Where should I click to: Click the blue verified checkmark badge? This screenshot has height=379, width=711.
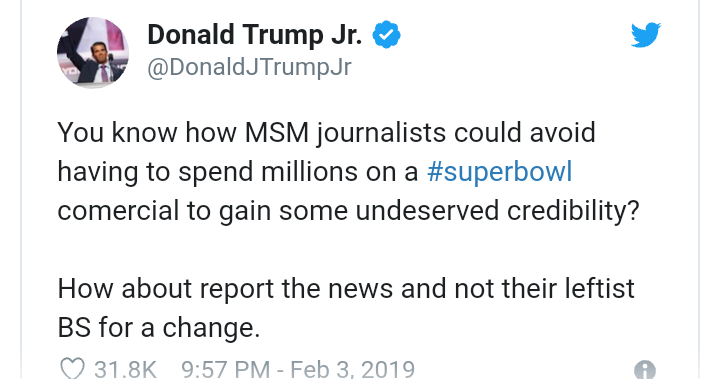click(x=386, y=35)
